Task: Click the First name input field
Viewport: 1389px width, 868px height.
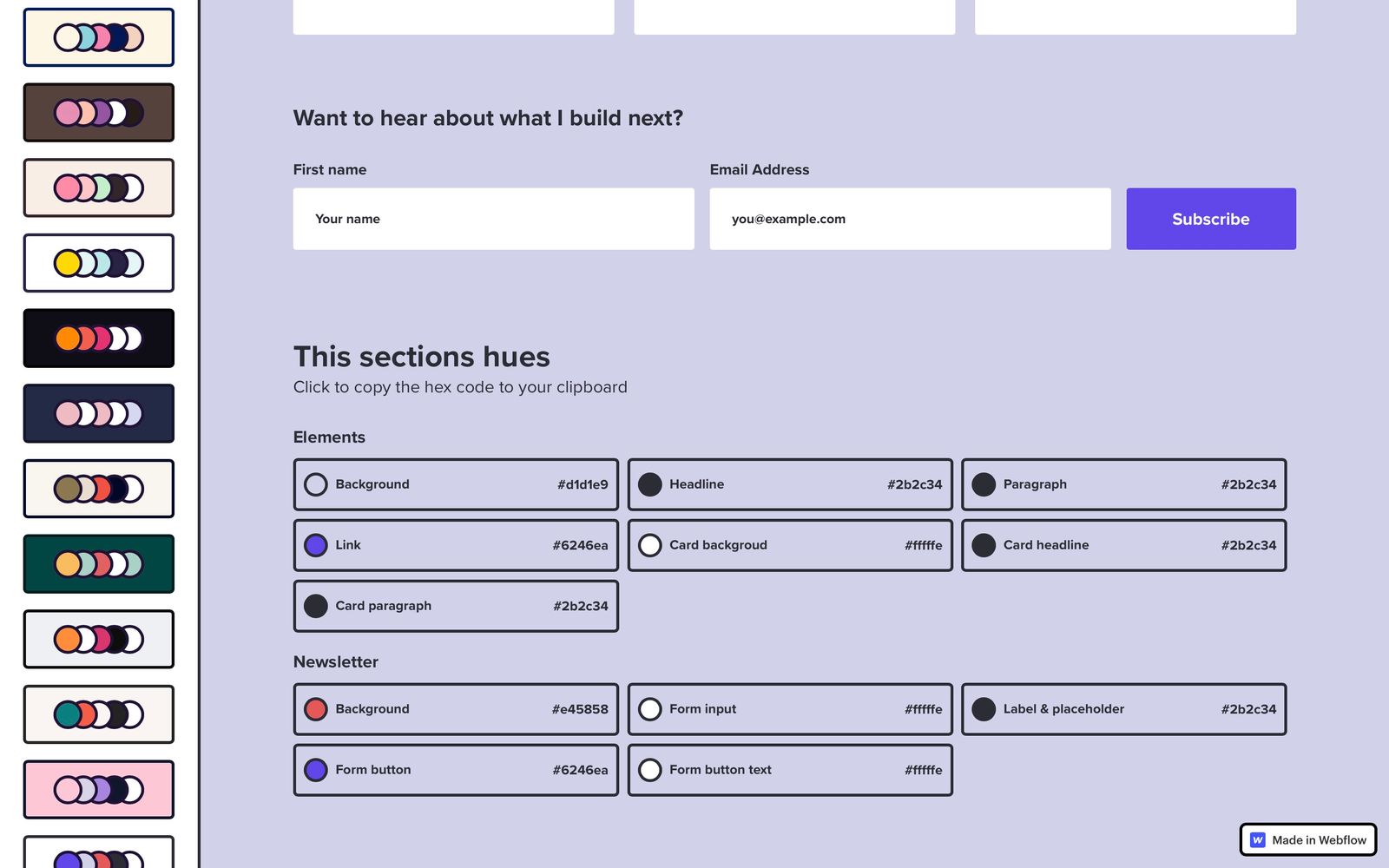Action: [x=493, y=219]
